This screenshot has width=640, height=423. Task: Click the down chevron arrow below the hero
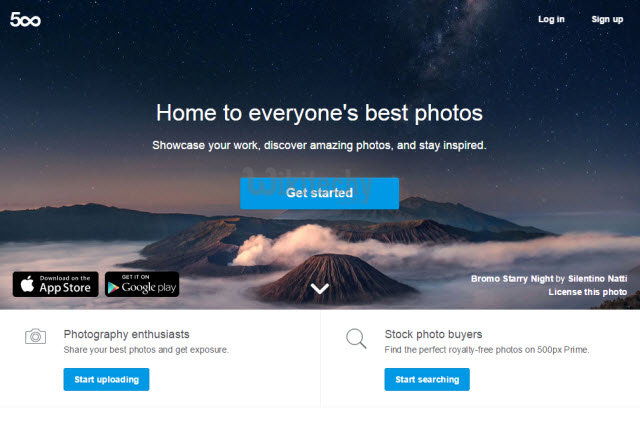click(320, 289)
